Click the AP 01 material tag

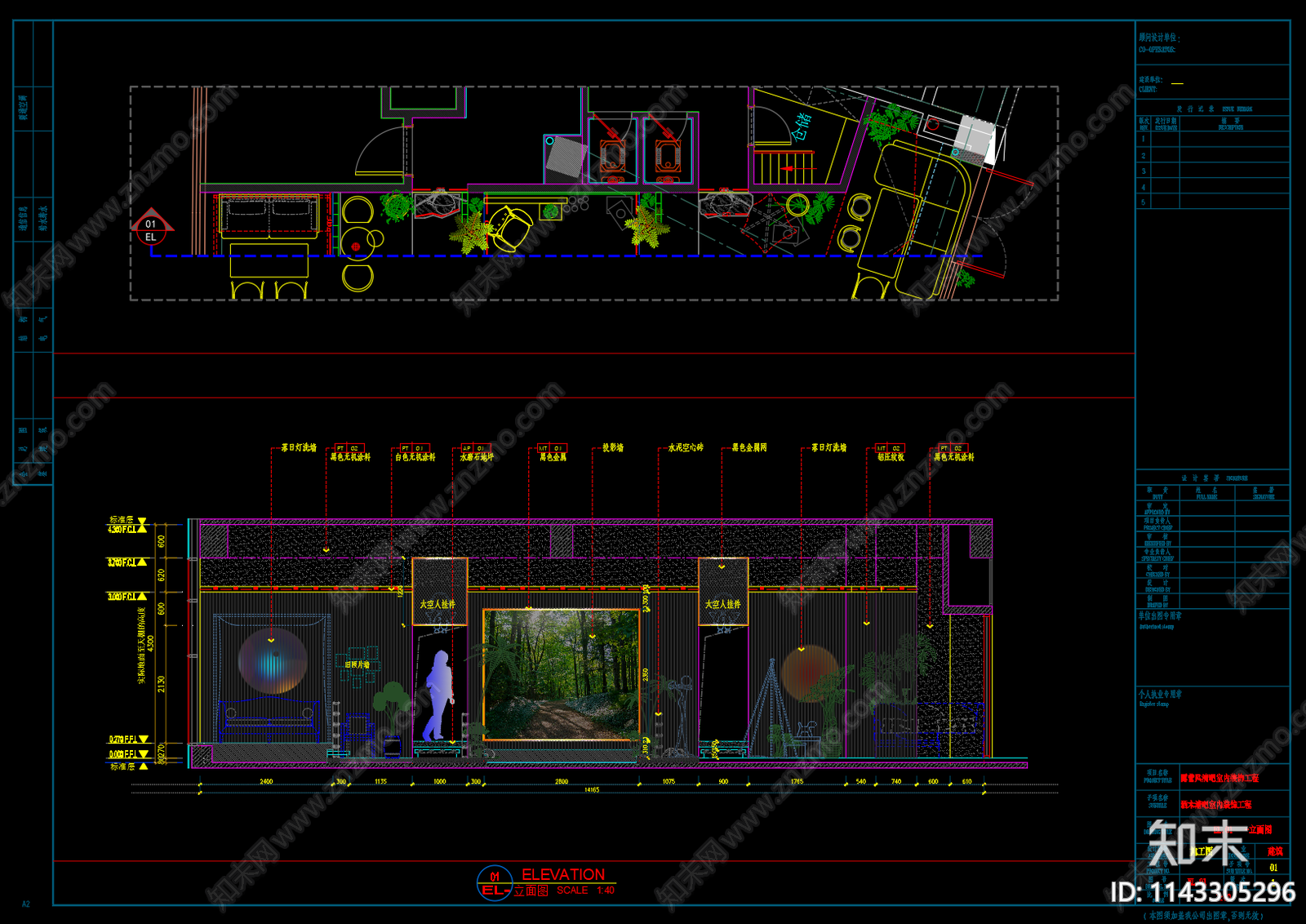coord(475,448)
